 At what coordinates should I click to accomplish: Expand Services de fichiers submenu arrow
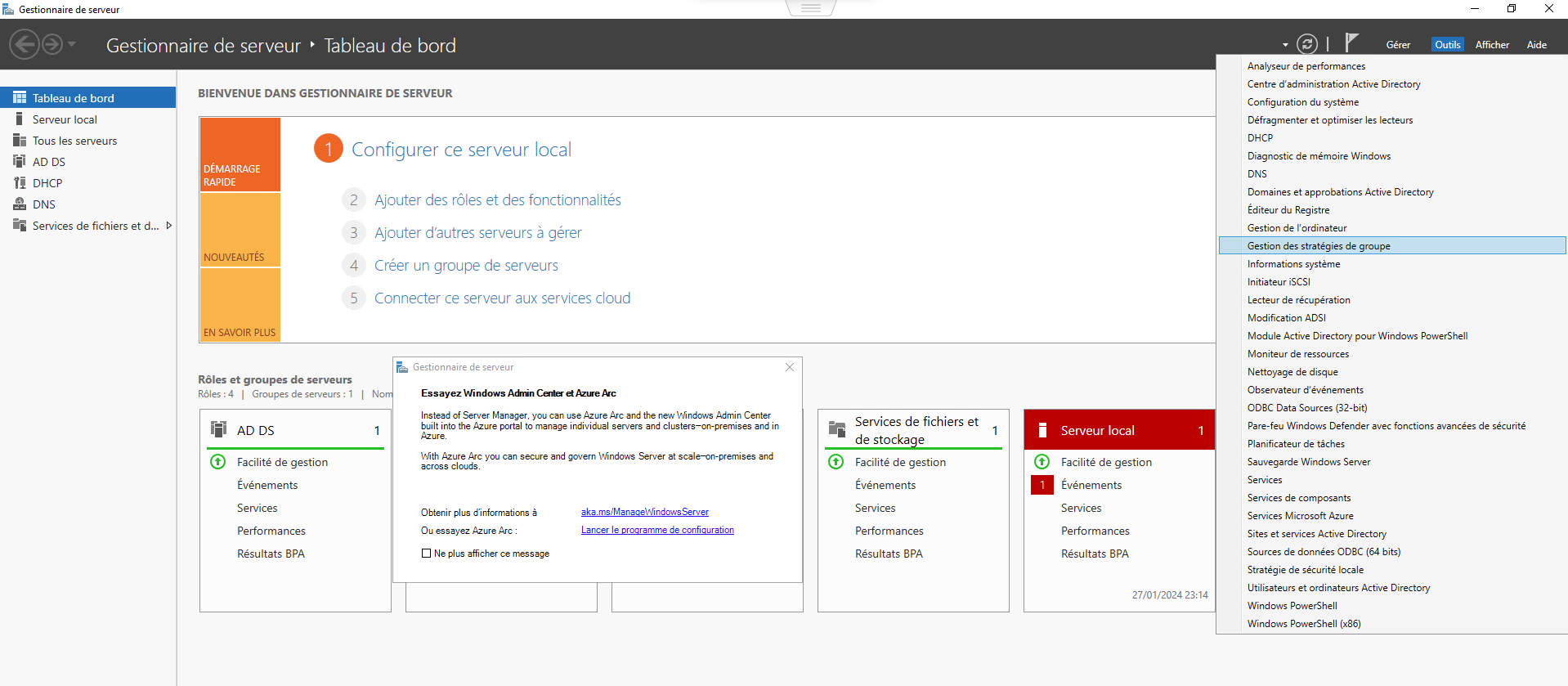click(168, 226)
